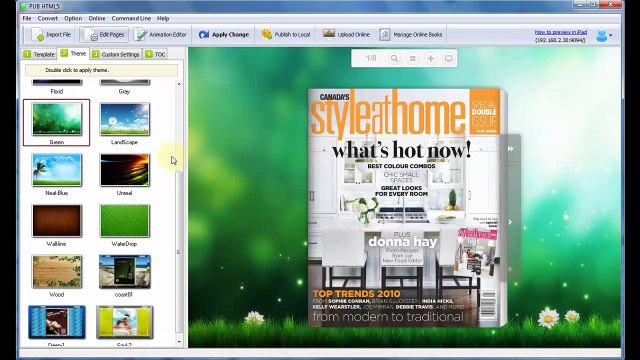
Task: Open the user account icon menu
Action: pos(604,35)
